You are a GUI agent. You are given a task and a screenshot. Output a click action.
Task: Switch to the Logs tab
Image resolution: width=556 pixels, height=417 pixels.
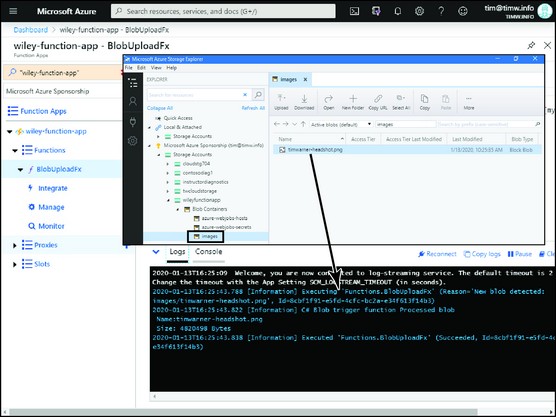tap(177, 252)
